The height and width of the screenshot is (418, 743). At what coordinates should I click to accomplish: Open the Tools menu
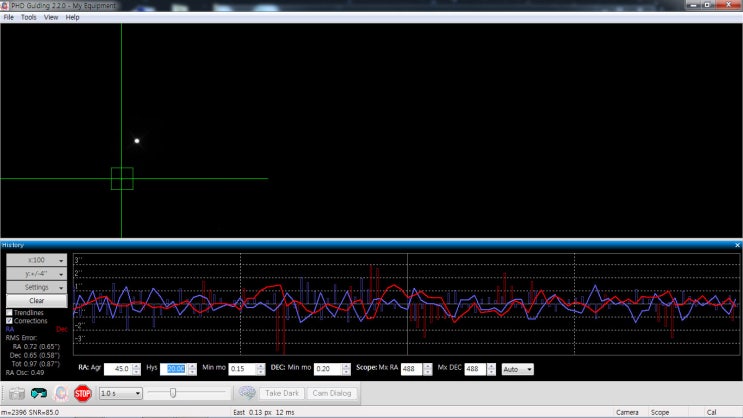[28, 17]
